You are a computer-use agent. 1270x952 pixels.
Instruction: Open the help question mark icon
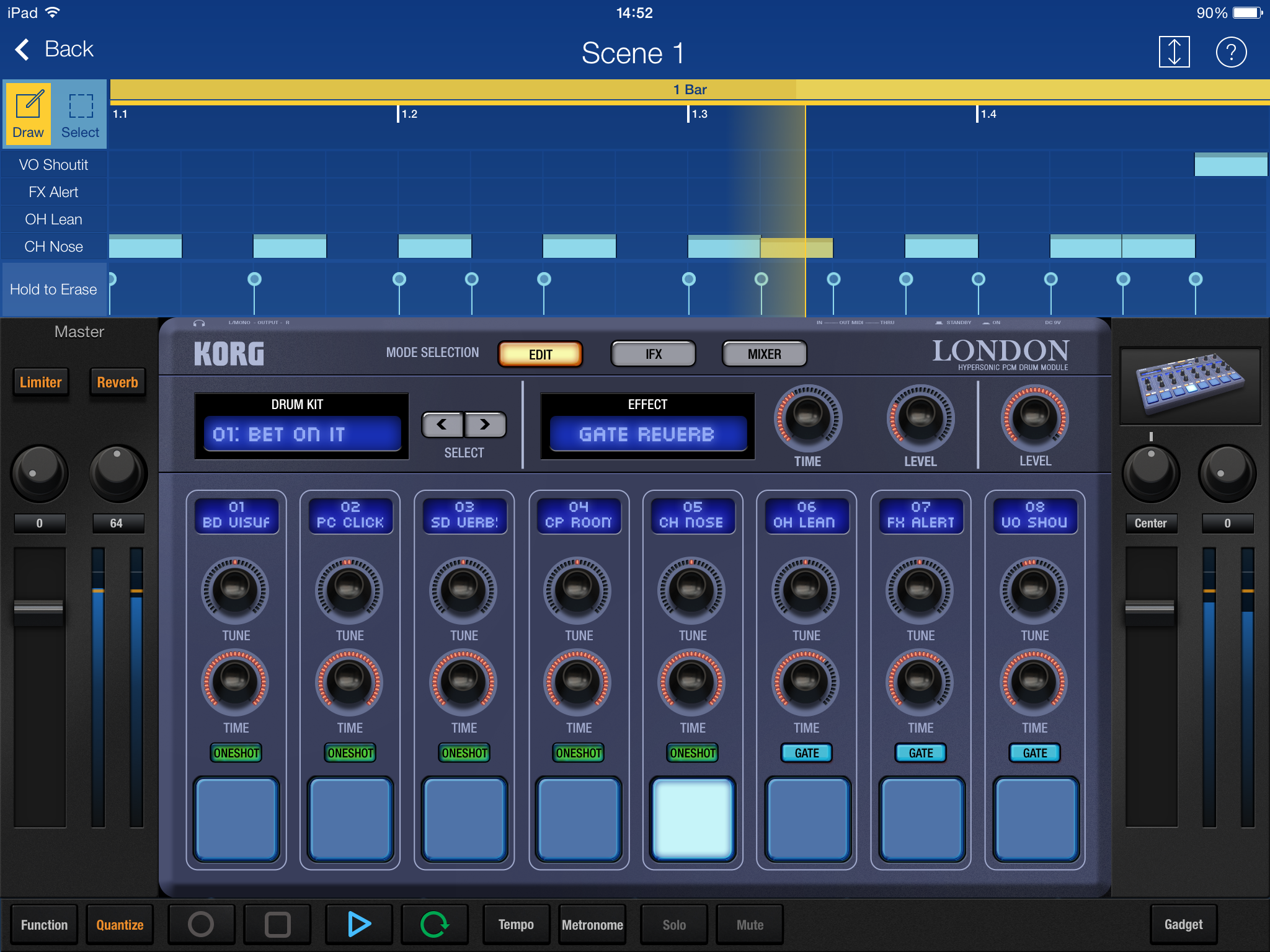1231,52
